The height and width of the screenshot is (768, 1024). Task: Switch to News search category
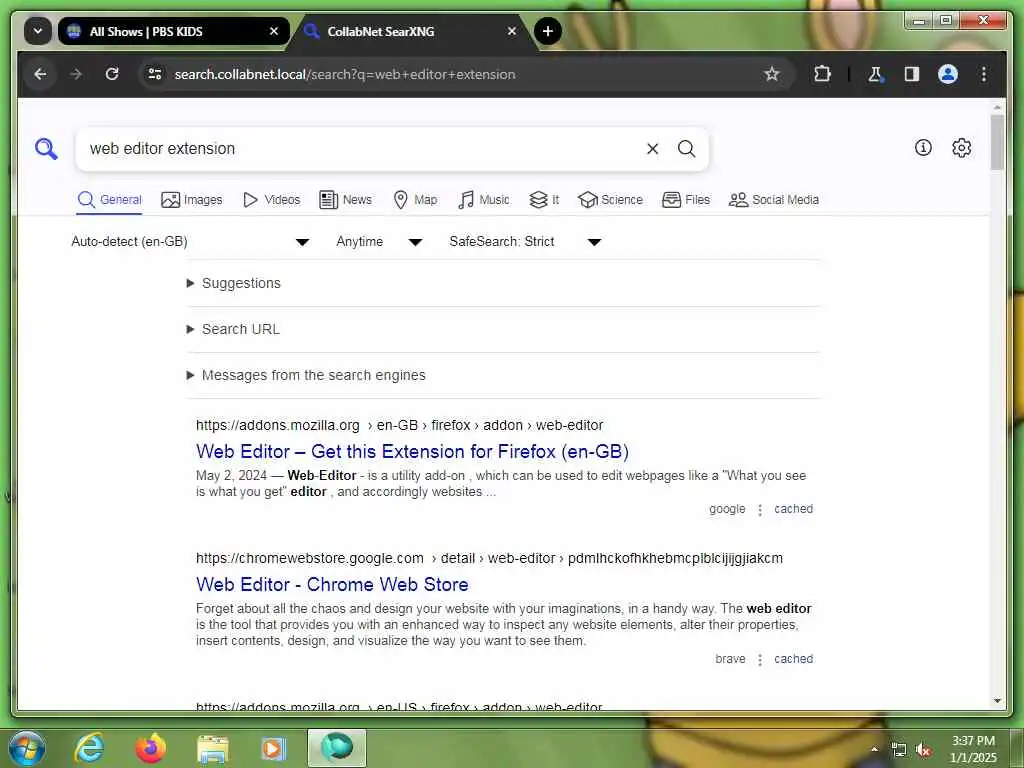tap(345, 200)
